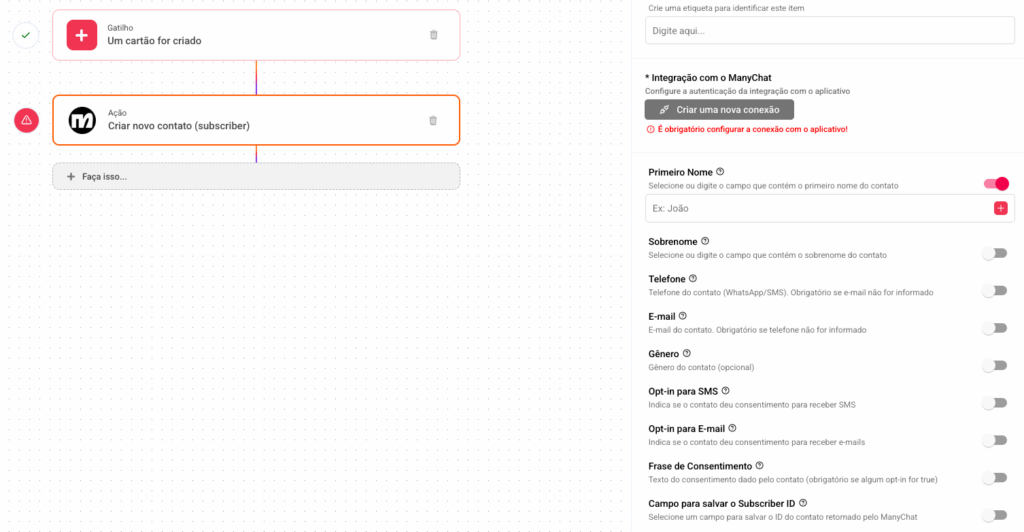Delete the 'Um cartão for criado' trigger

[x=433, y=35]
